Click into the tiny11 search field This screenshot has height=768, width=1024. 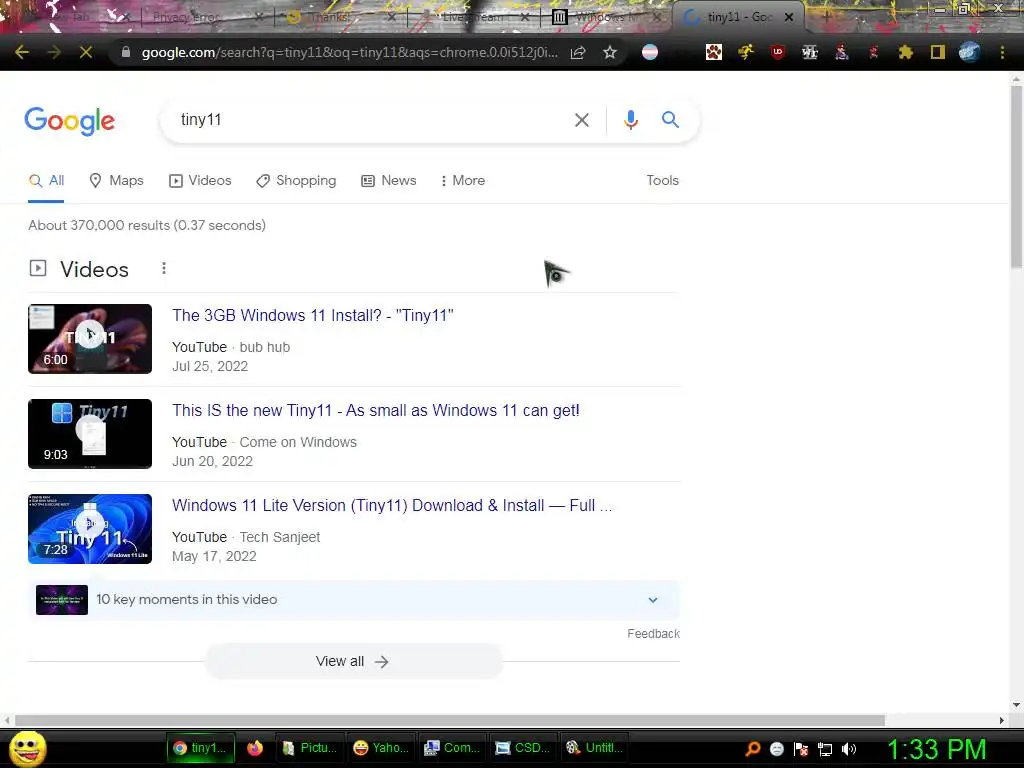point(372,120)
